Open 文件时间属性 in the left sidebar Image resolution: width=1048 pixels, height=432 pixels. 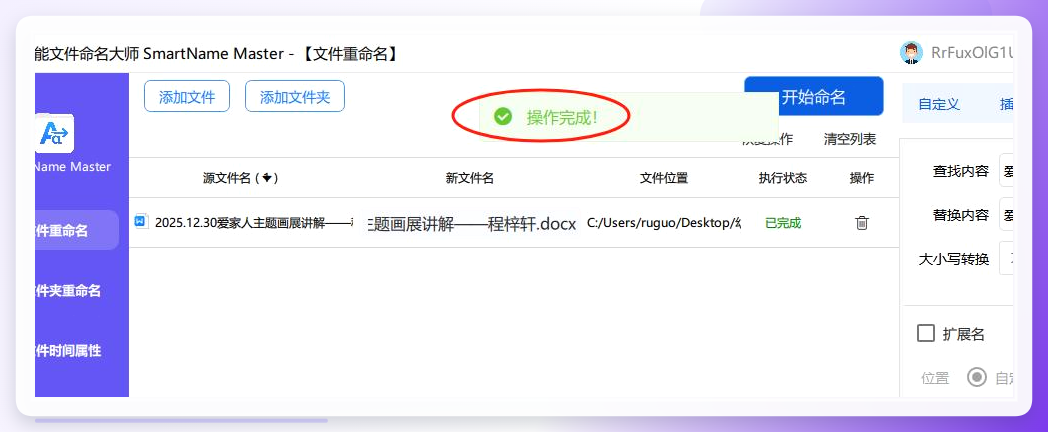pyautogui.click(x=68, y=350)
